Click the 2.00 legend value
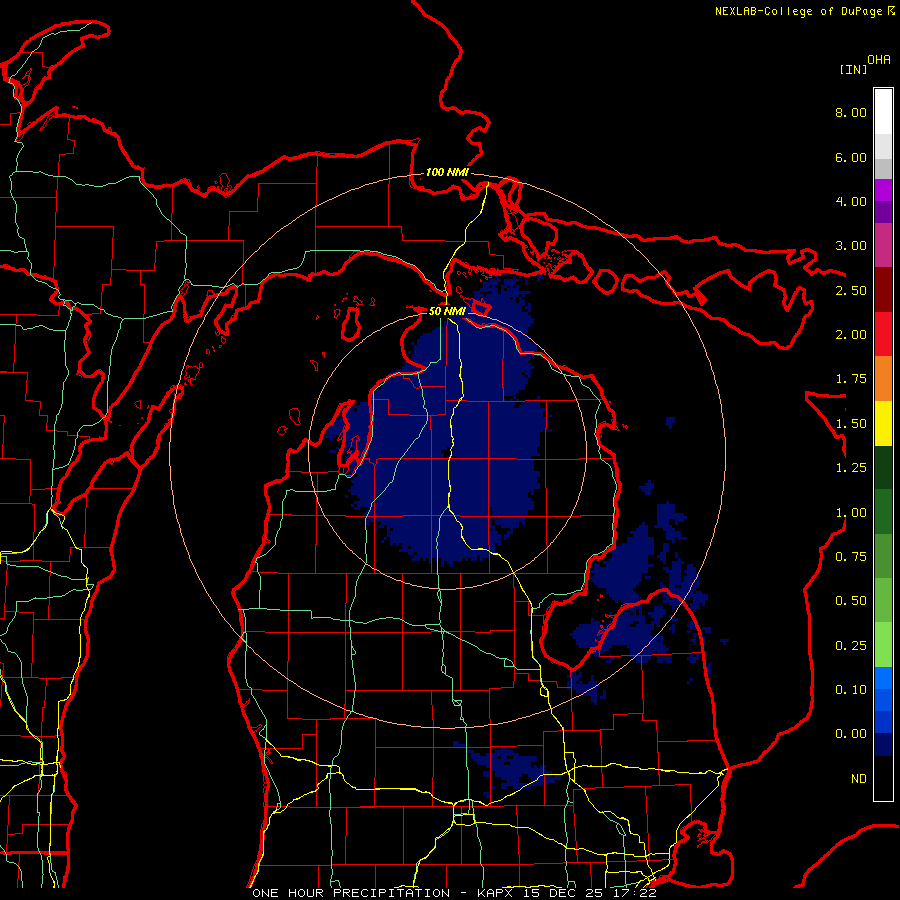Image resolution: width=900 pixels, height=900 pixels. point(851,335)
